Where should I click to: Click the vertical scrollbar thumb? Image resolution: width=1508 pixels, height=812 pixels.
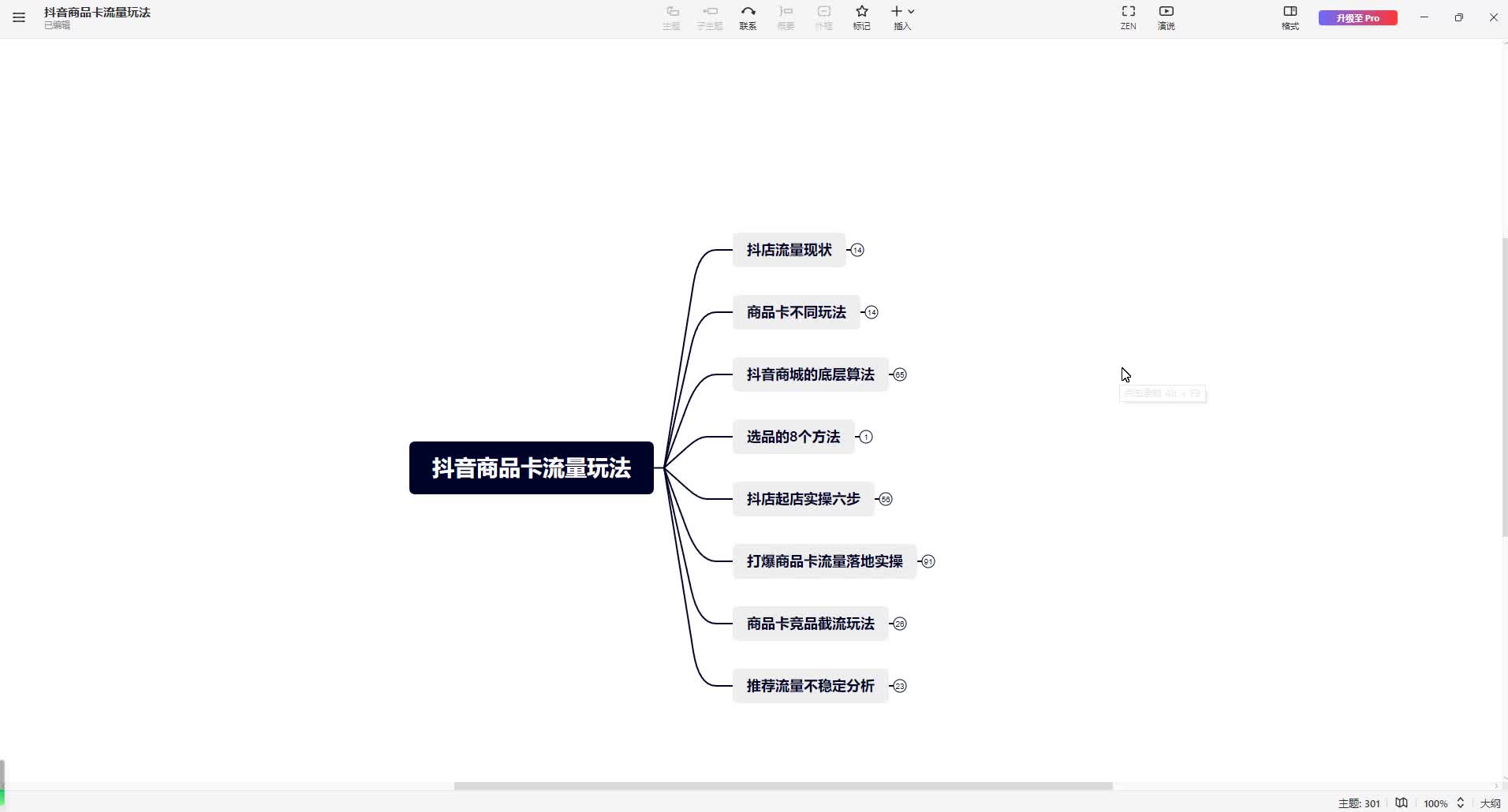1505,386
